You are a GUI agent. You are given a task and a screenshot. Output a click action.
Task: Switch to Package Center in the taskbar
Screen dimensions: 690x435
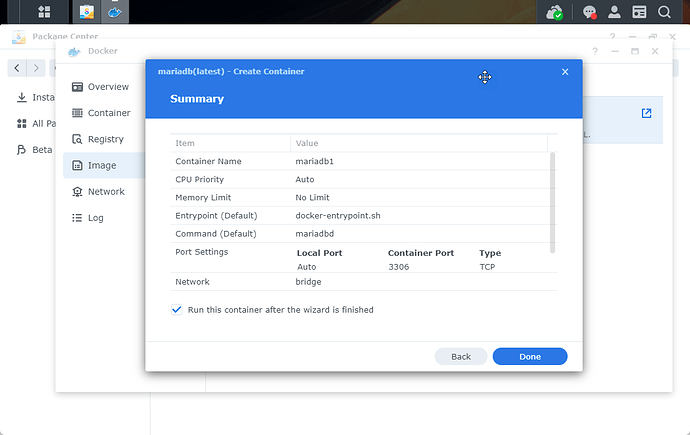click(x=87, y=13)
